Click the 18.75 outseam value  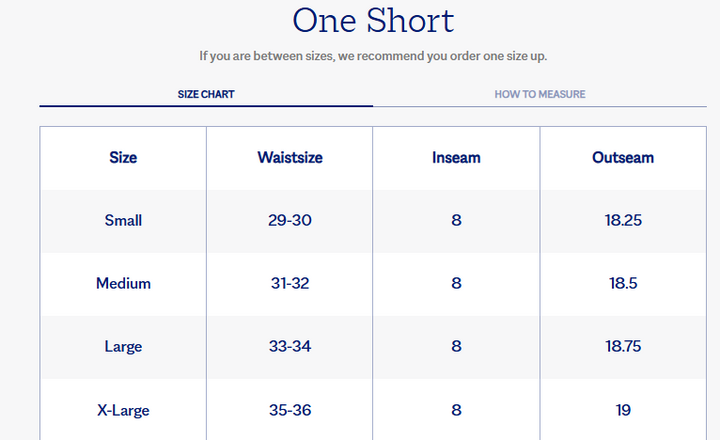click(x=623, y=347)
